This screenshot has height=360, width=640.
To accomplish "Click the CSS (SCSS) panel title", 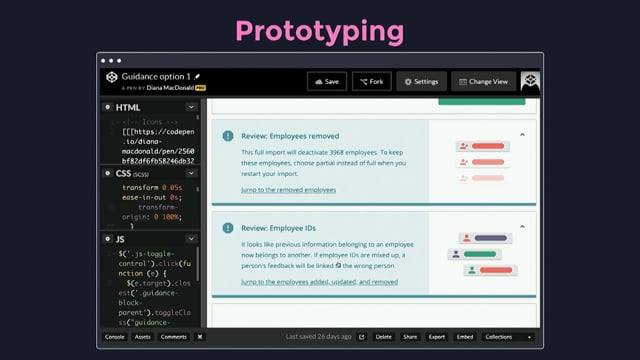I will click(132, 173).
